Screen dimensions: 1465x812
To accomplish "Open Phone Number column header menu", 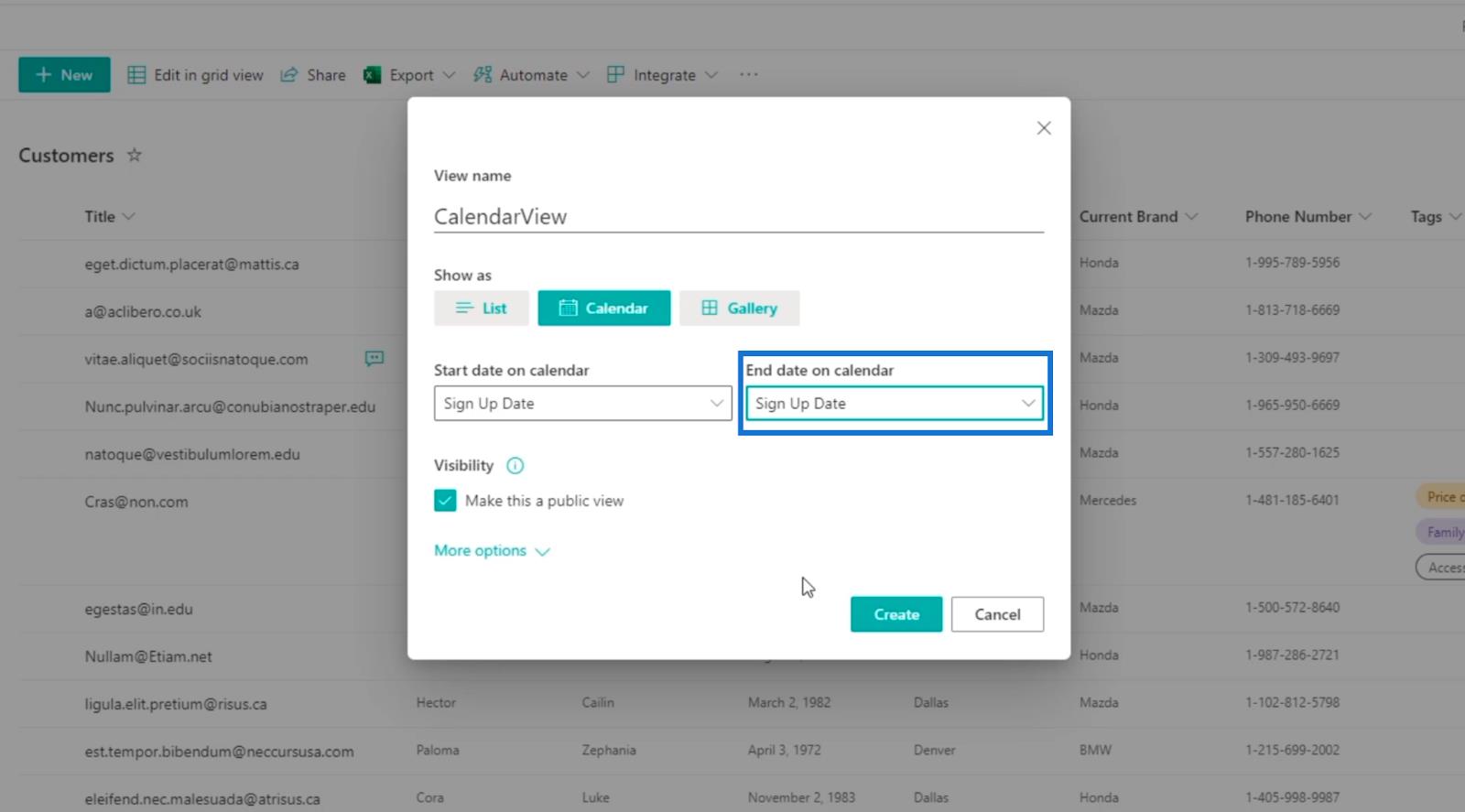I will click(x=1308, y=217).
